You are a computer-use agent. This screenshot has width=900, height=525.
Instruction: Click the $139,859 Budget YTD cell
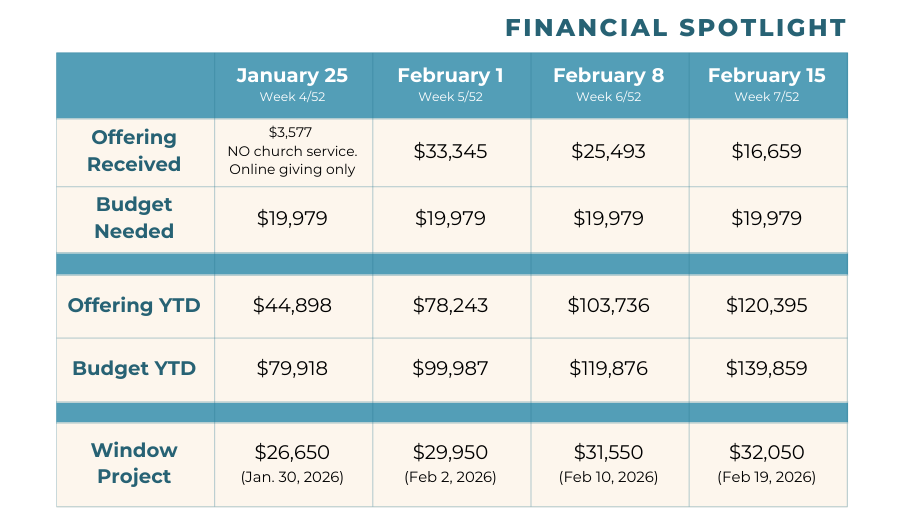click(x=766, y=368)
